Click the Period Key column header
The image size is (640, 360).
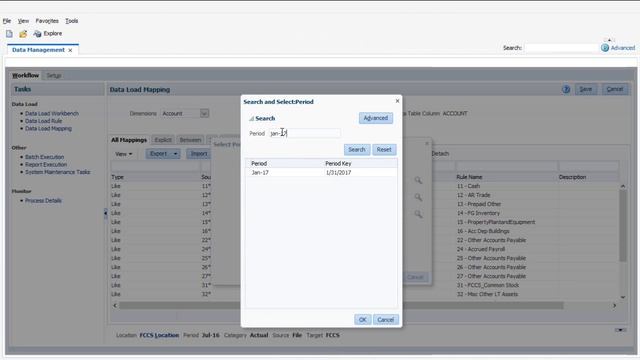338,163
